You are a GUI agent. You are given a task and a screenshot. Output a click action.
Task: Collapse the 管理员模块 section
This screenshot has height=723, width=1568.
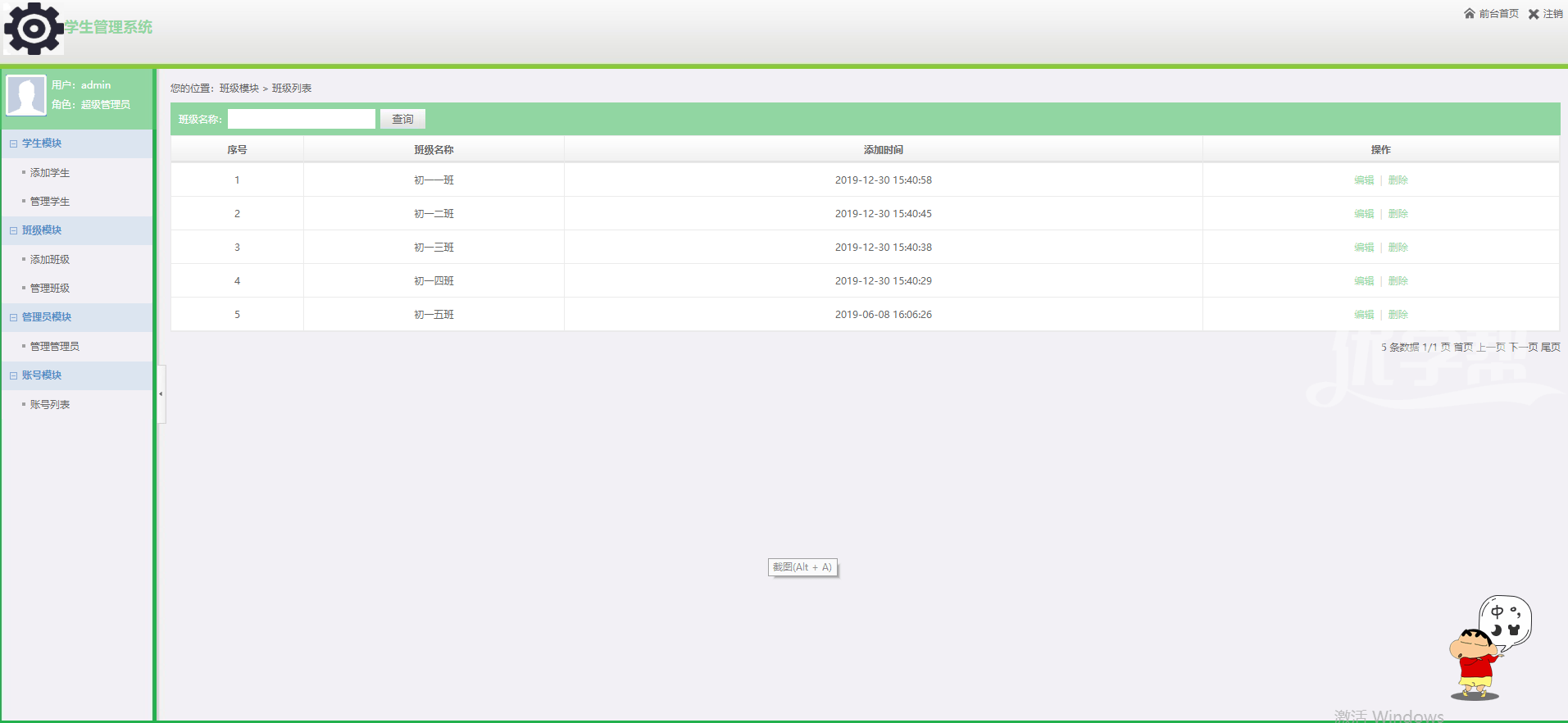coord(14,317)
